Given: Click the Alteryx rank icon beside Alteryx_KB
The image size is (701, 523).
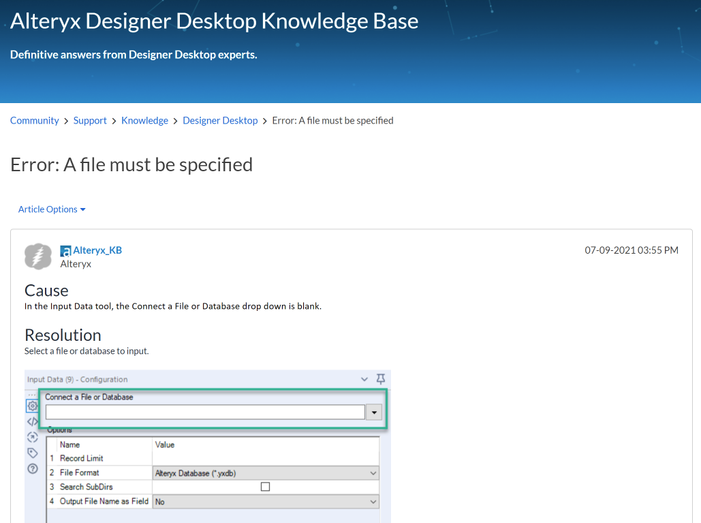Looking at the screenshot, I should click(x=65, y=251).
